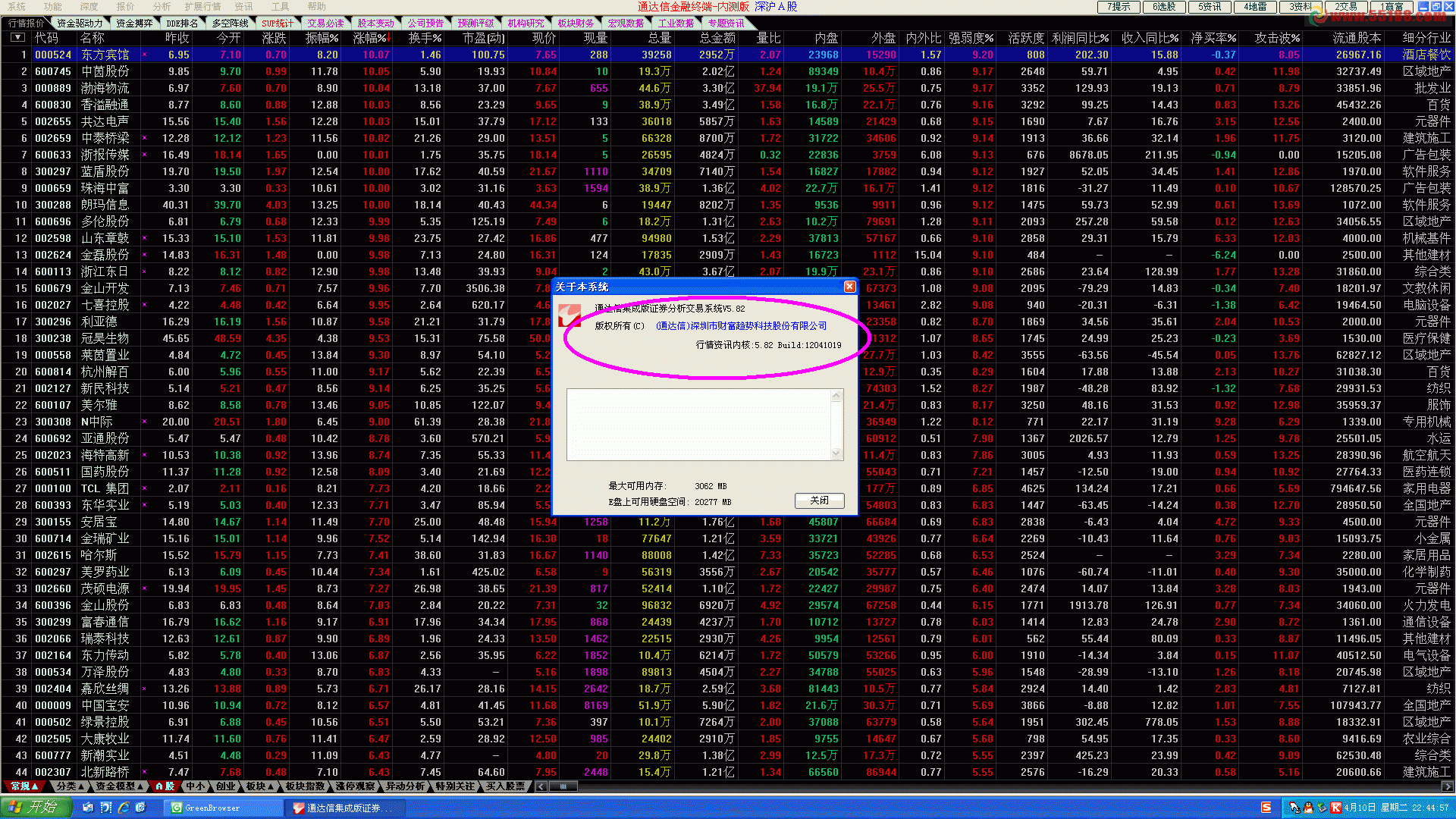The width and height of the screenshot is (1456, 819).
Task: Open the 分析 menu
Action: click(x=162, y=6)
